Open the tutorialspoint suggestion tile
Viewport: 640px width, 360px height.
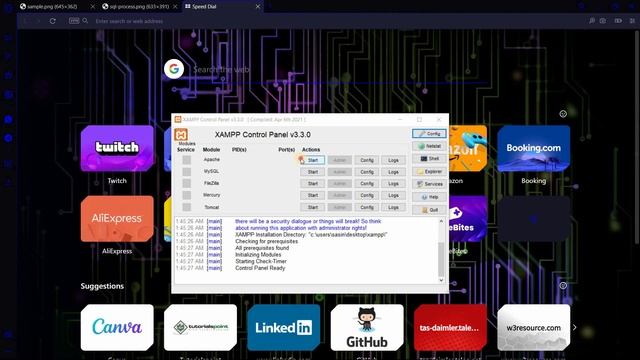click(x=200, y=327)
